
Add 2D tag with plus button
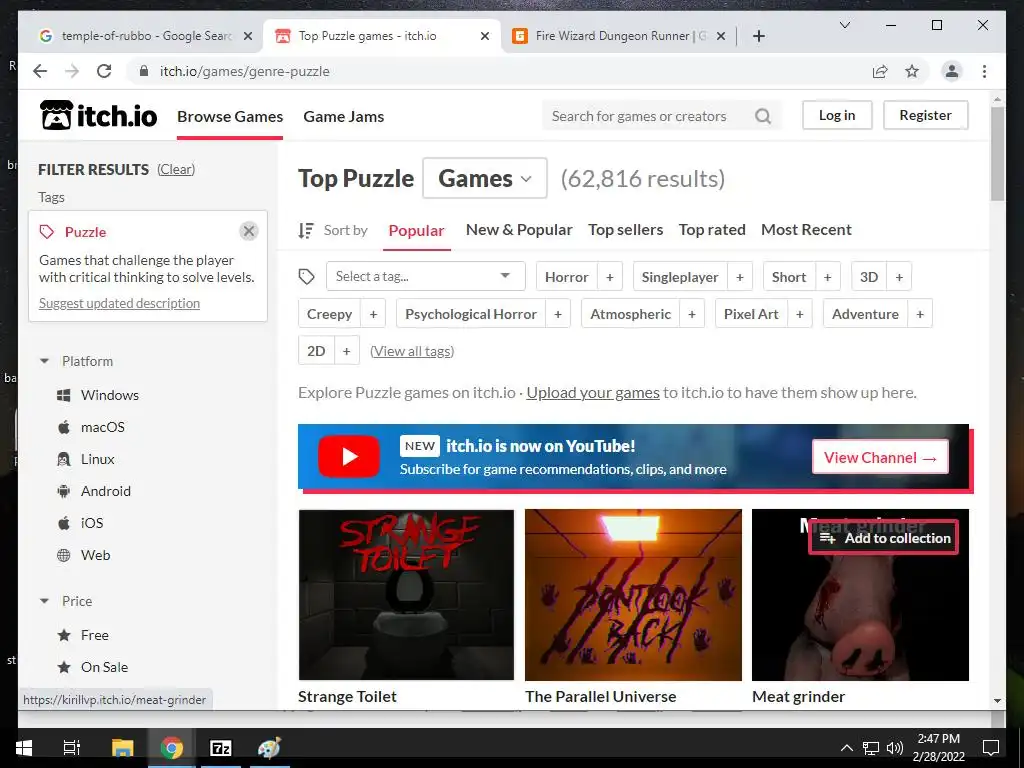click(x=347, y=351)
